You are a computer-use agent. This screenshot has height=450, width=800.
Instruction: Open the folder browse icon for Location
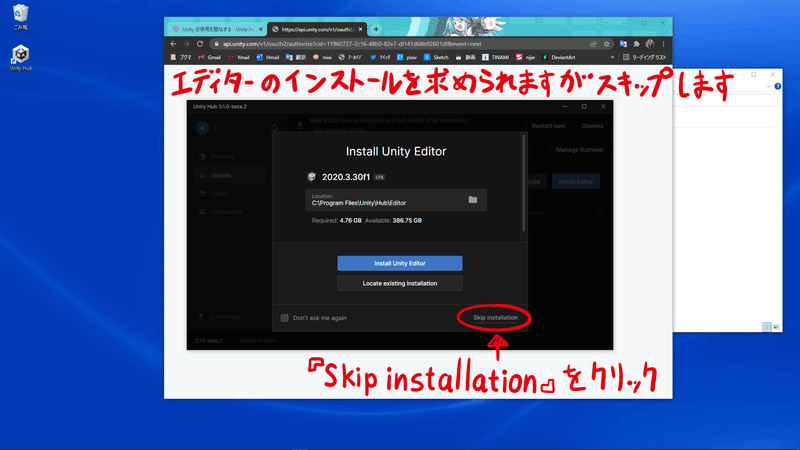pyautogui.click(x=473, y=199)
